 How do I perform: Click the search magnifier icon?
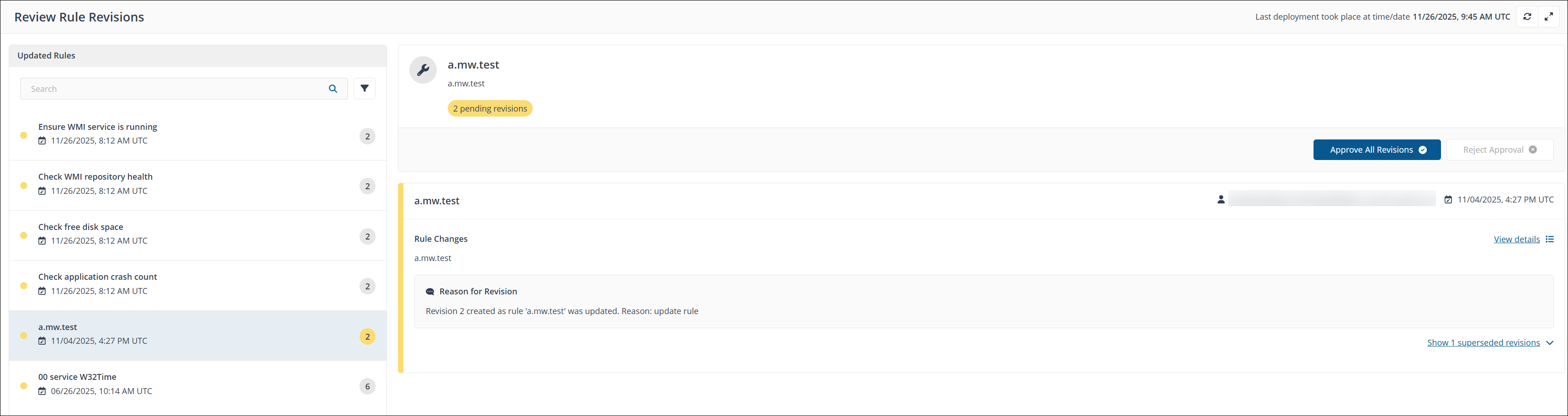pos(333,89)
